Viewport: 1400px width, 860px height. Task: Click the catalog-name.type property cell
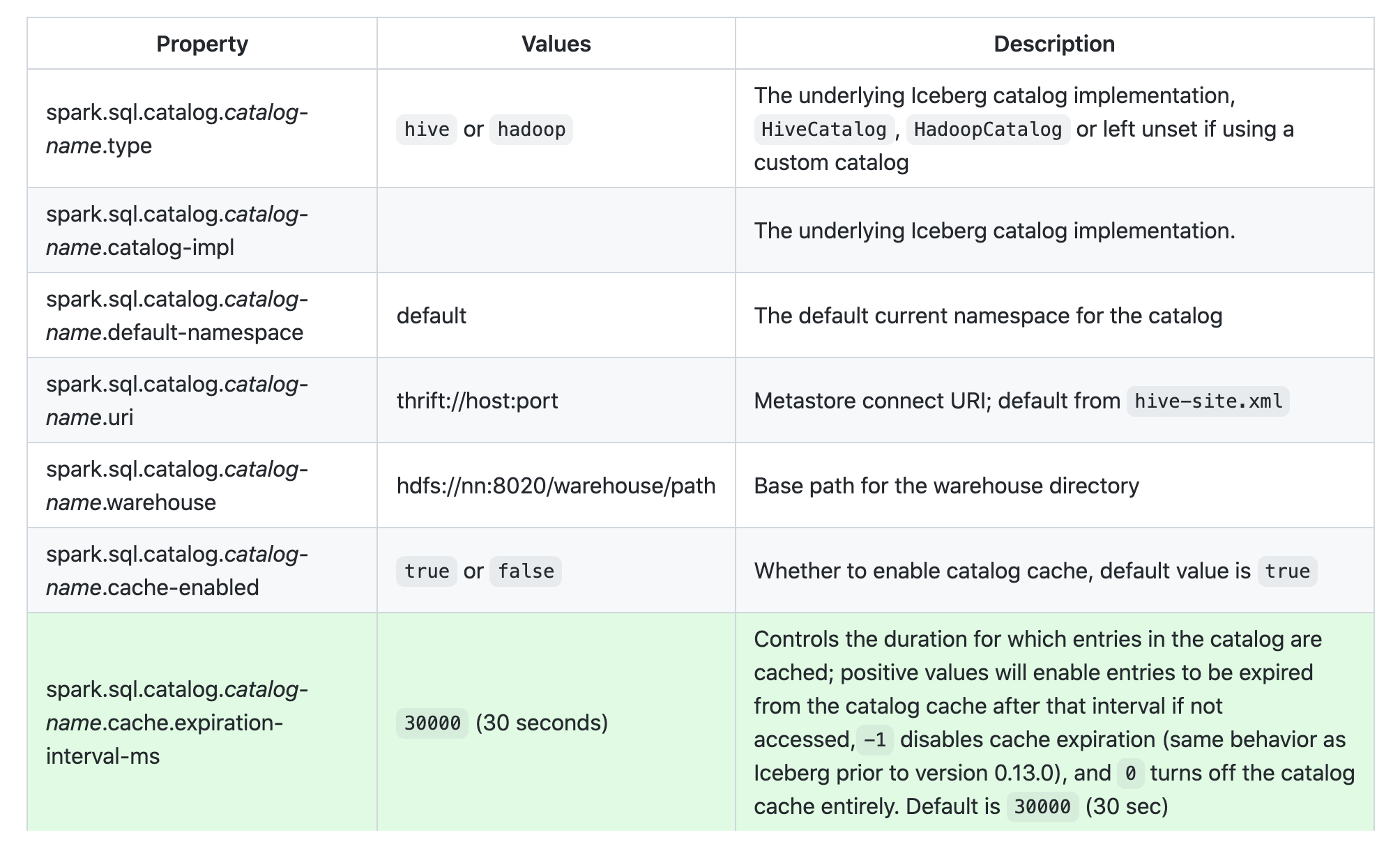click(x=176, y=129)
